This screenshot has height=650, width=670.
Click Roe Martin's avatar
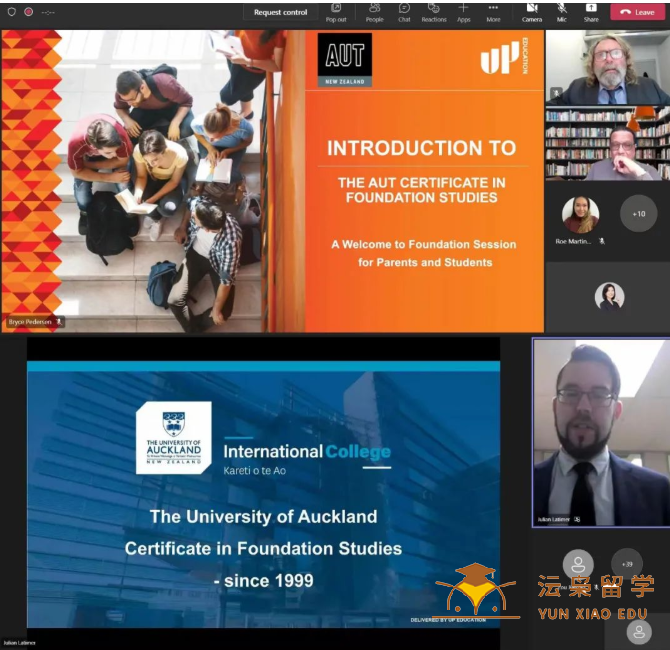tap(580, 215)
